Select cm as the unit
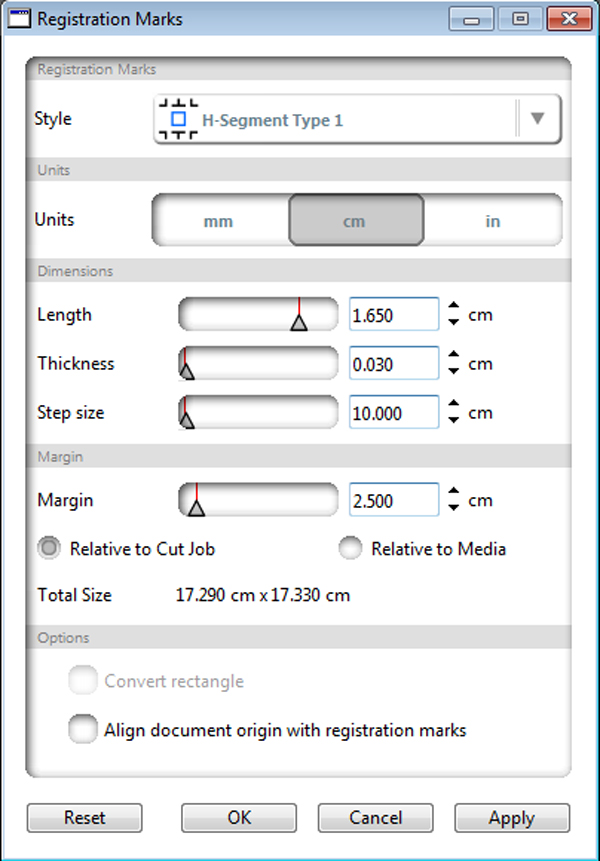Screen dimensions: 600x861 [x=355, y=221]
